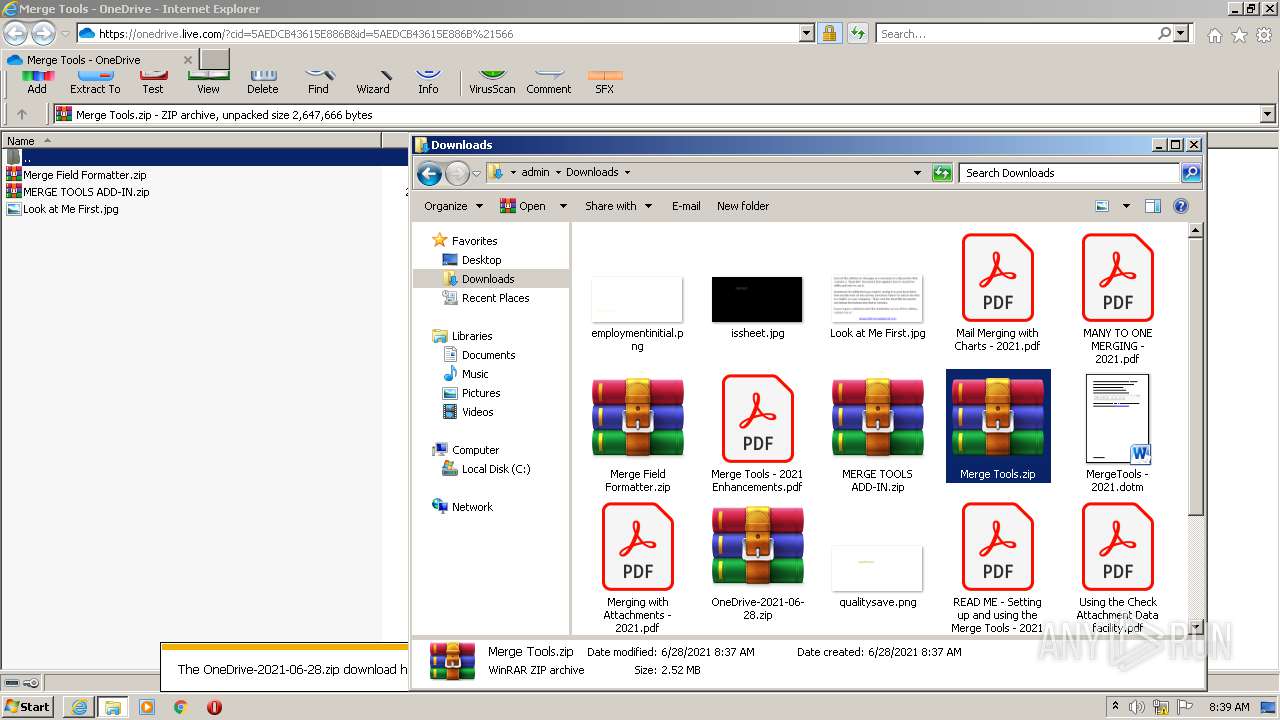The width and height of the screenshot is (1280, 720).
Task: Open IE Favorites star
Action: tap(1239, 35)
